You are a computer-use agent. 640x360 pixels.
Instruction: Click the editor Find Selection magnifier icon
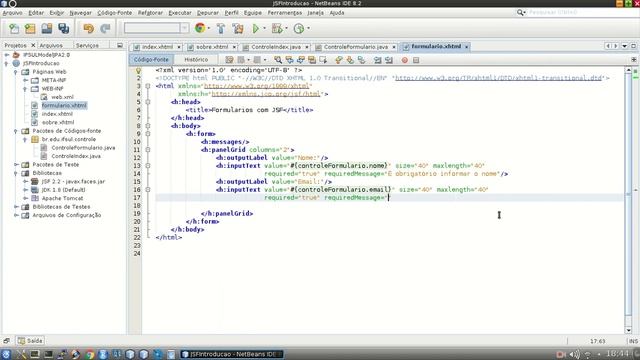tap(278, 60)
